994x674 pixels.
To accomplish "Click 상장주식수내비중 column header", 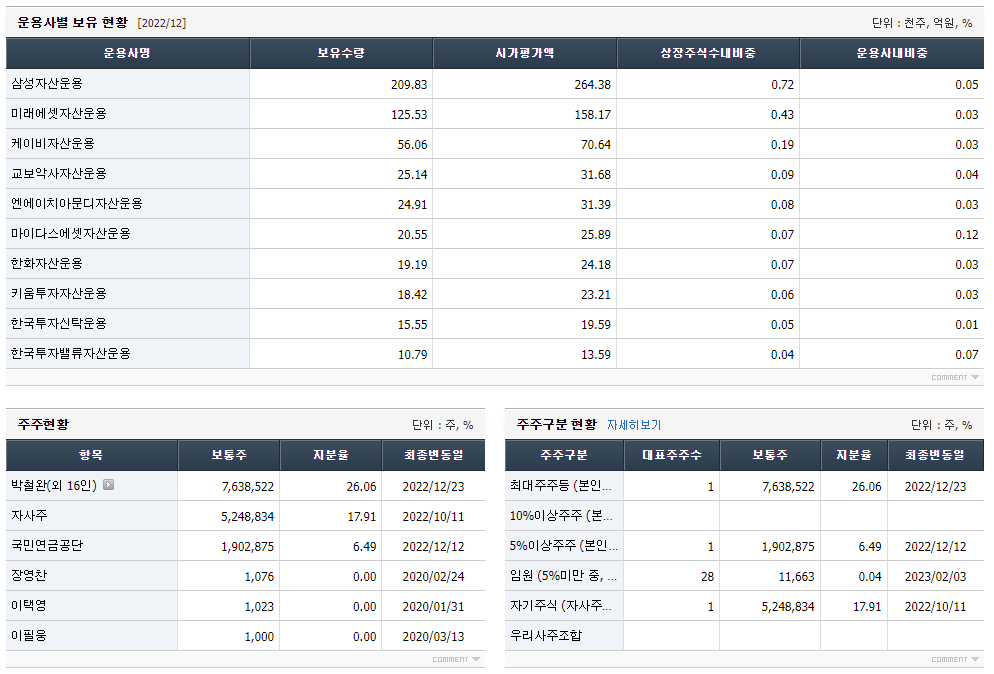I will 708,53.
